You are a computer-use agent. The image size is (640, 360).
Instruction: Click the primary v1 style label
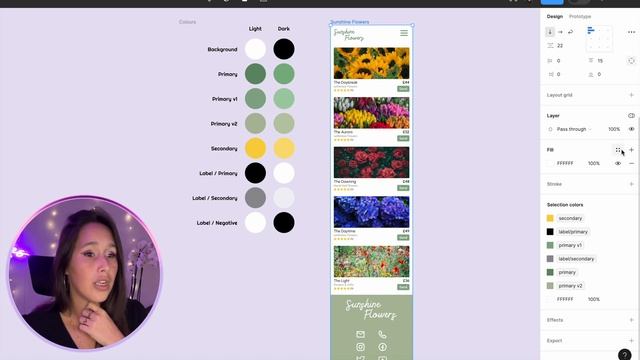(x=570, y=245)
